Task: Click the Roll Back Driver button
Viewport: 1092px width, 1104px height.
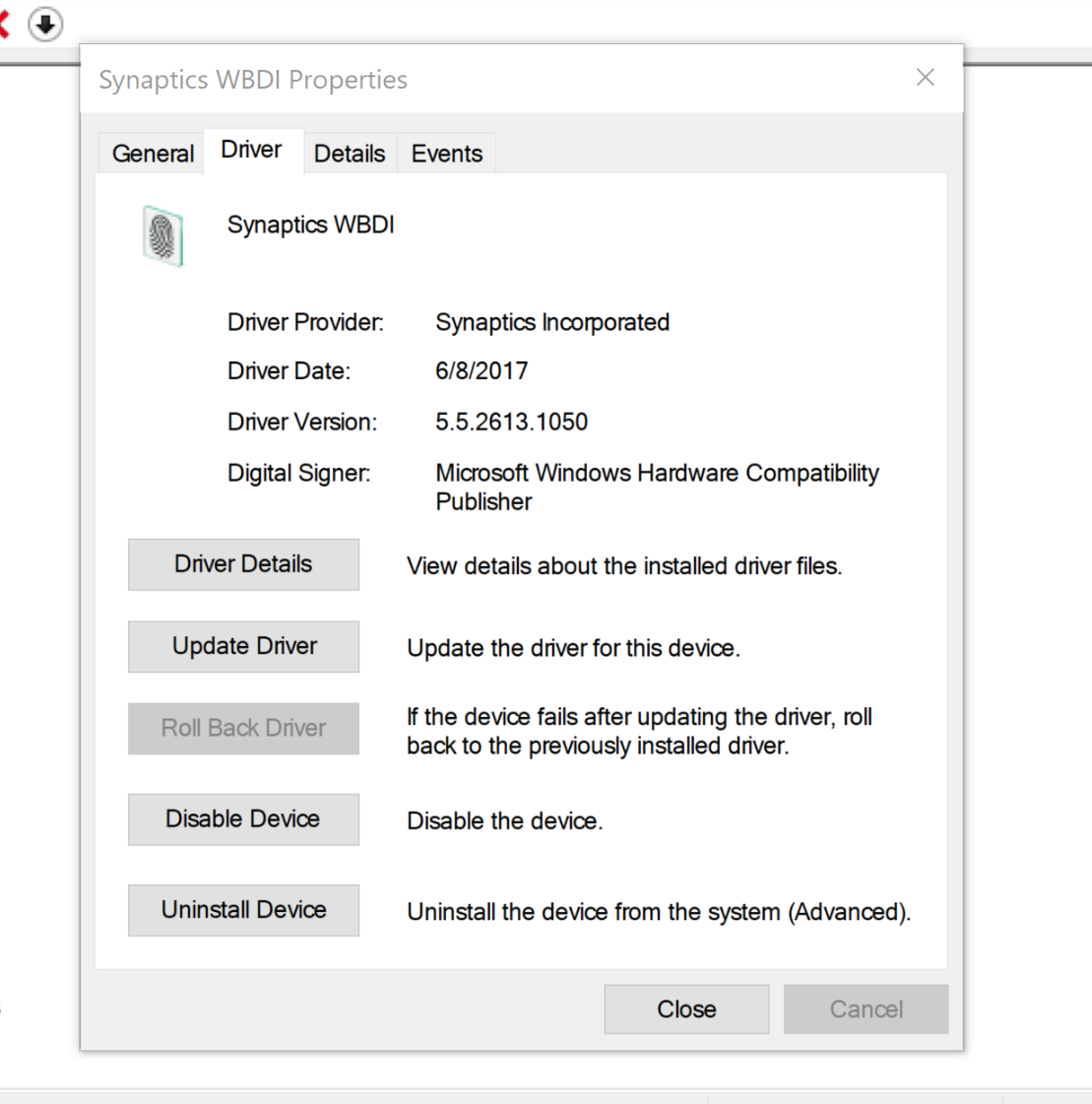Action: pos(243,728)
